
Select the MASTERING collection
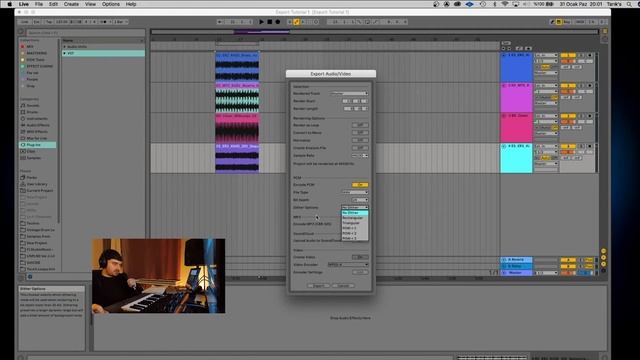click(x=38, y=53)
